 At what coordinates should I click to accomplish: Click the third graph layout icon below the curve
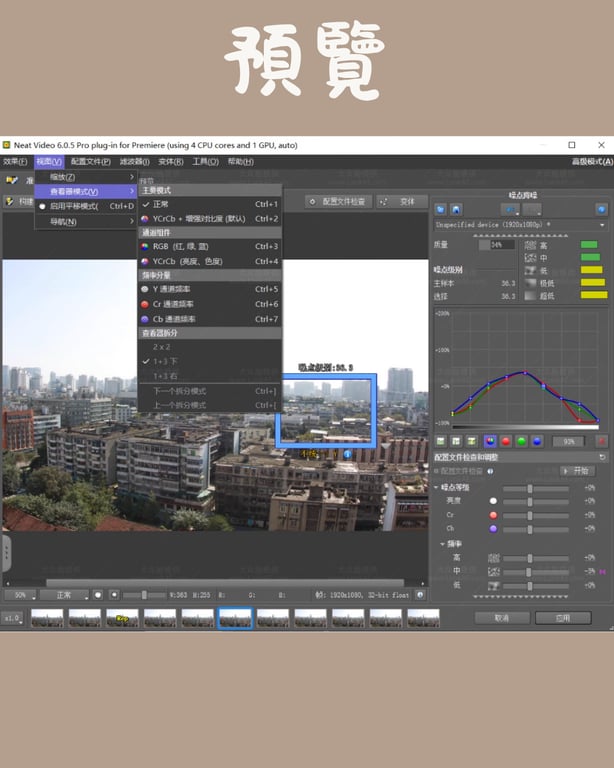[471, 441]
